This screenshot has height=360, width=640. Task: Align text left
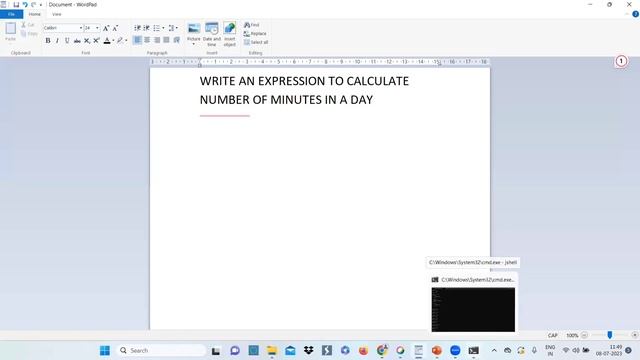(138, 40)
